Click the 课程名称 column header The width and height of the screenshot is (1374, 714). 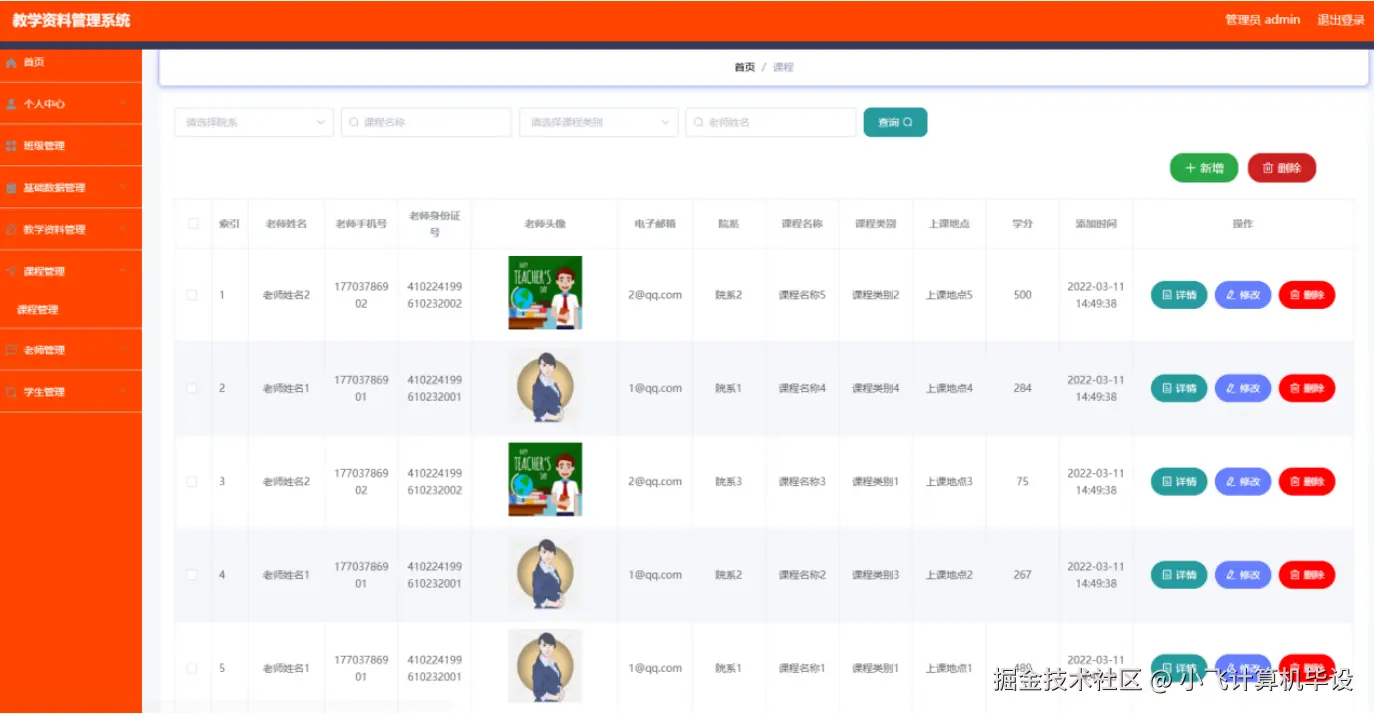pyautogui.click(x=802, y=224)
